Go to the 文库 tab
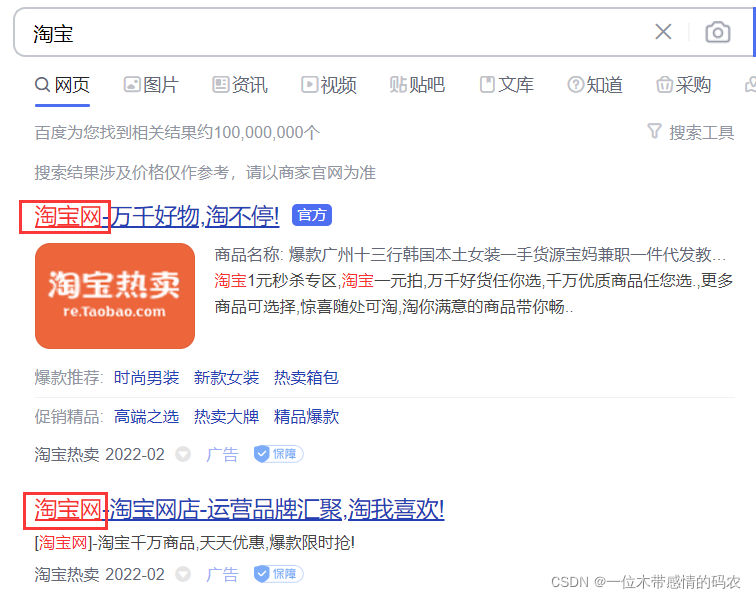Viewport: 756px width, 598px height. pyautogui.click(x=506, y=85)
